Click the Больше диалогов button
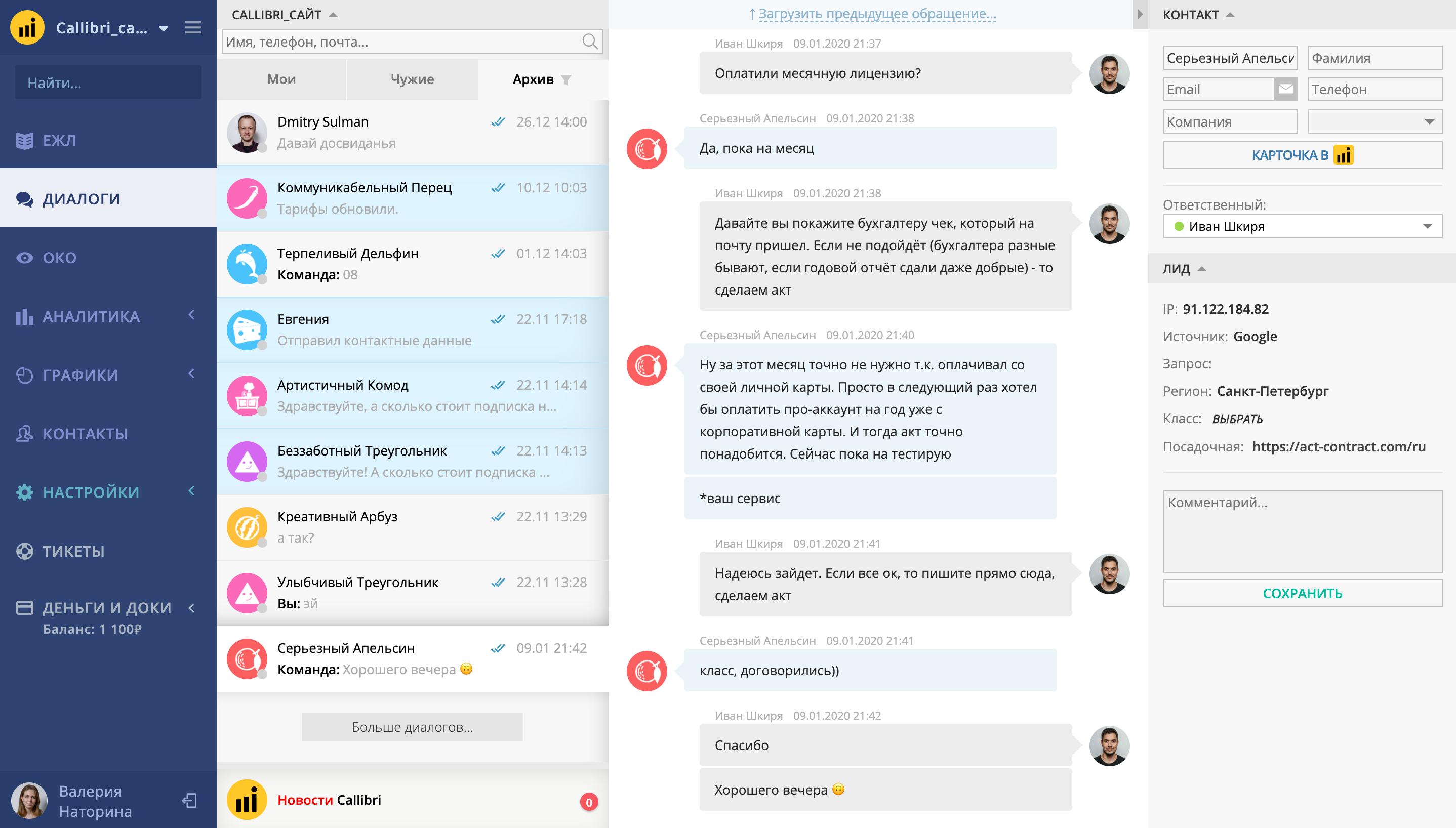Screen dimensions: 1456x828 pyautogui.click(x=412, y=727)
